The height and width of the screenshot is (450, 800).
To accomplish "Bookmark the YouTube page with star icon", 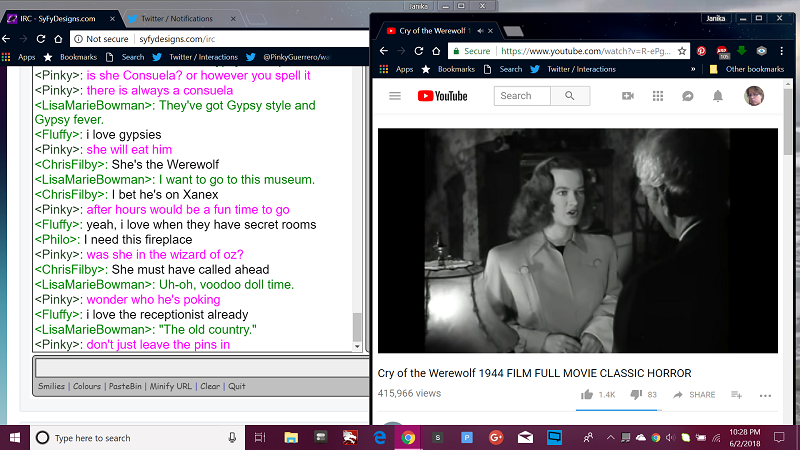I will (x=682, y=51).
